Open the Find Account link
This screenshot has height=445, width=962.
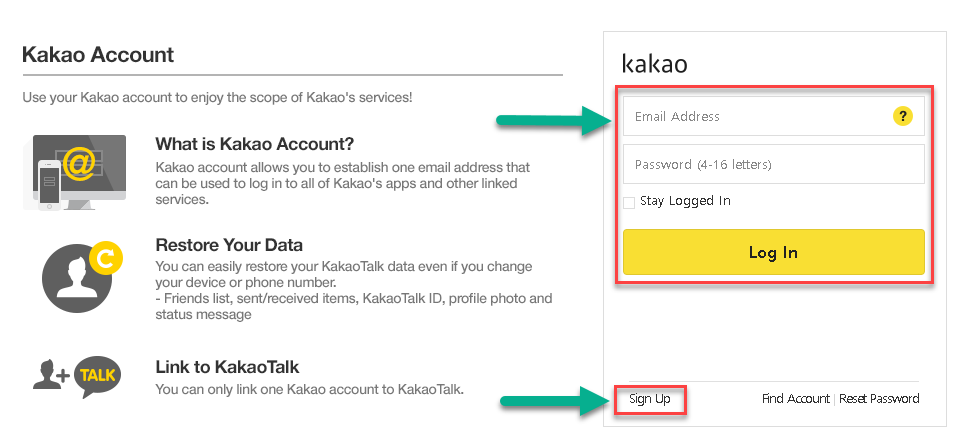coord(796,399)
